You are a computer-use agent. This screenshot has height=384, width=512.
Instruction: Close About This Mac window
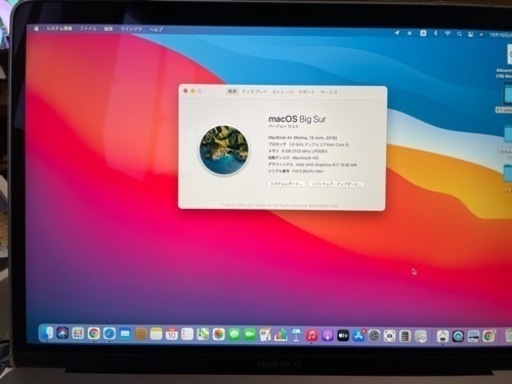(x=186, y=91)
